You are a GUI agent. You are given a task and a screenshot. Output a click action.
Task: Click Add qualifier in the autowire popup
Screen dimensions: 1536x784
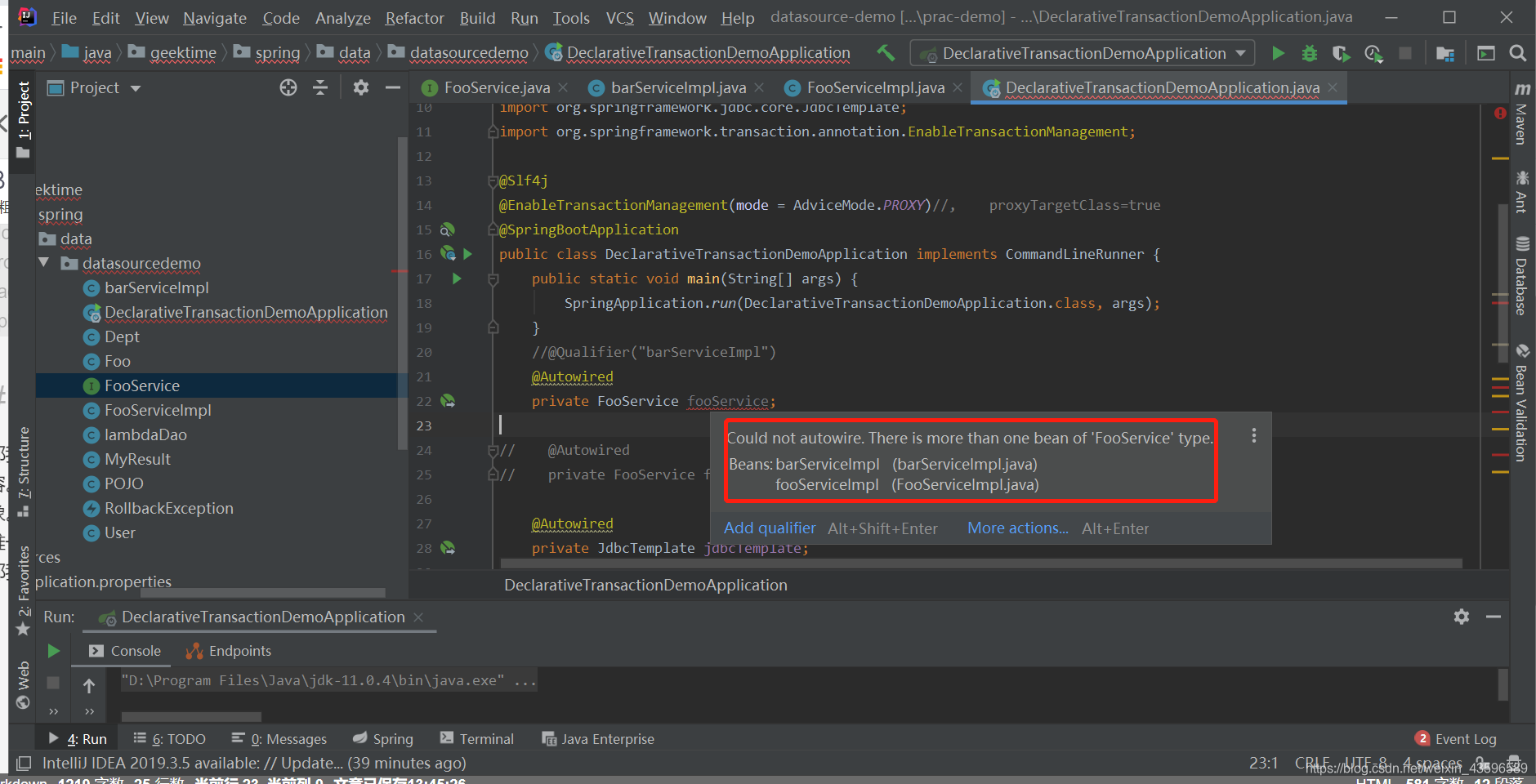pos(769,528)
